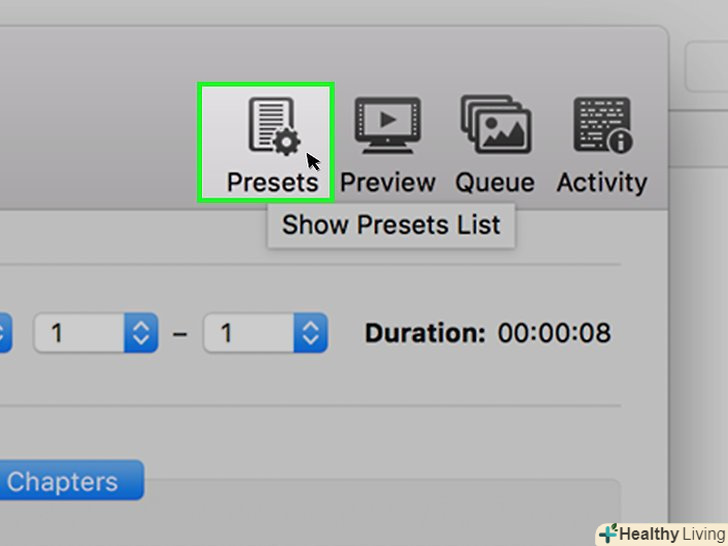Click blue arrows of the start chapter selector

point(141,333)
